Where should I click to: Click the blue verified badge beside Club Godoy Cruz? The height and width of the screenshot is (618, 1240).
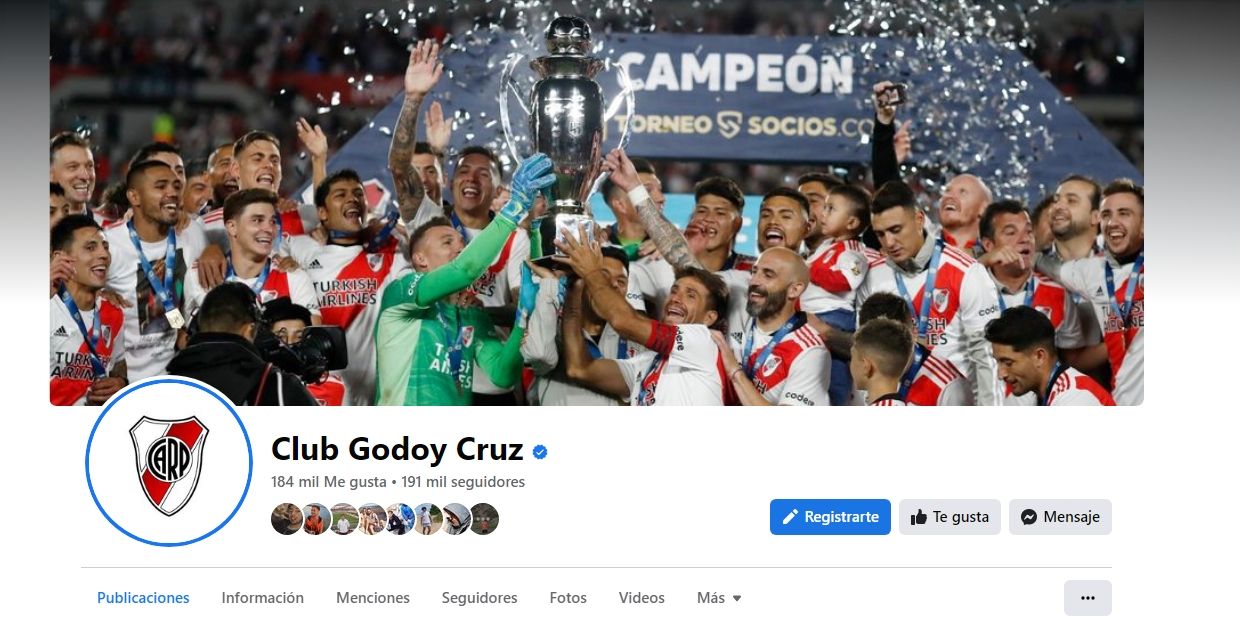[540, 452]
